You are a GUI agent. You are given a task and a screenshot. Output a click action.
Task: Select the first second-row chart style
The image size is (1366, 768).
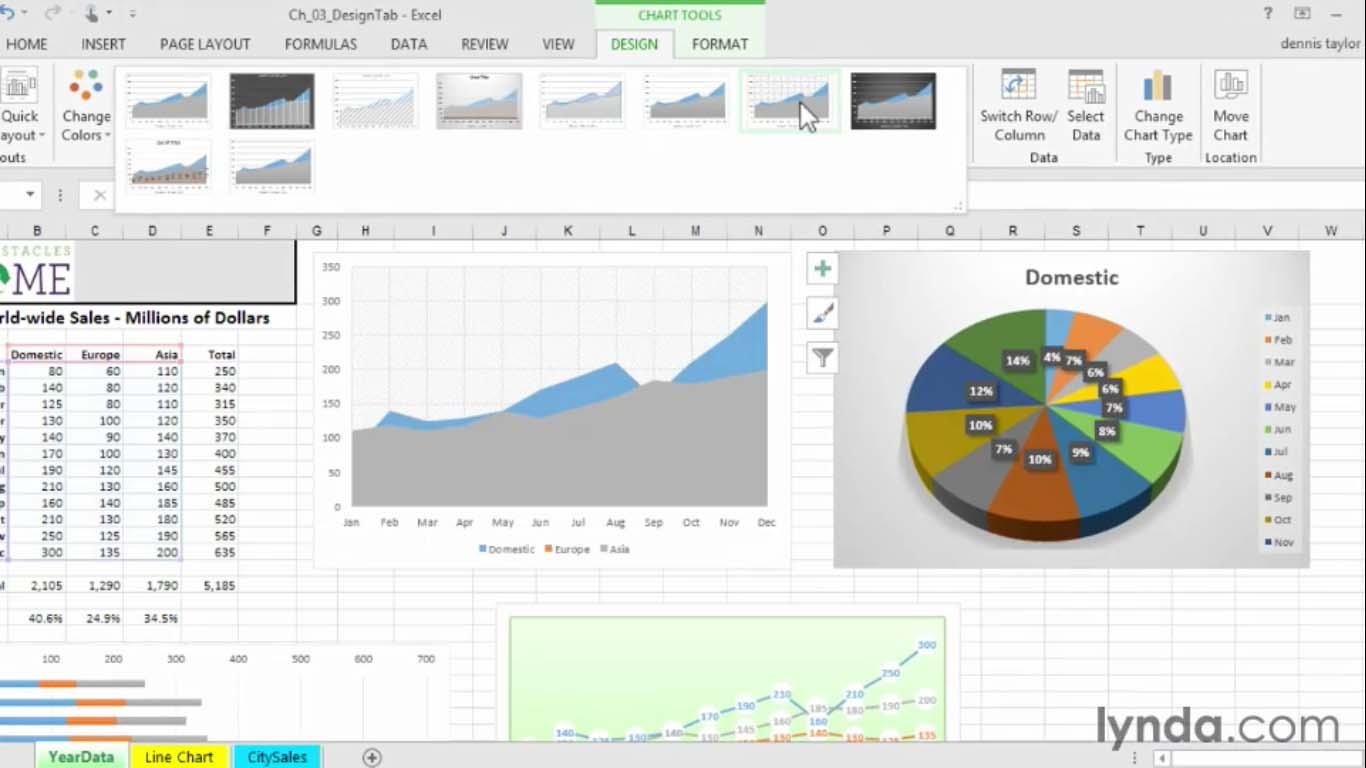tap(168, 165)
